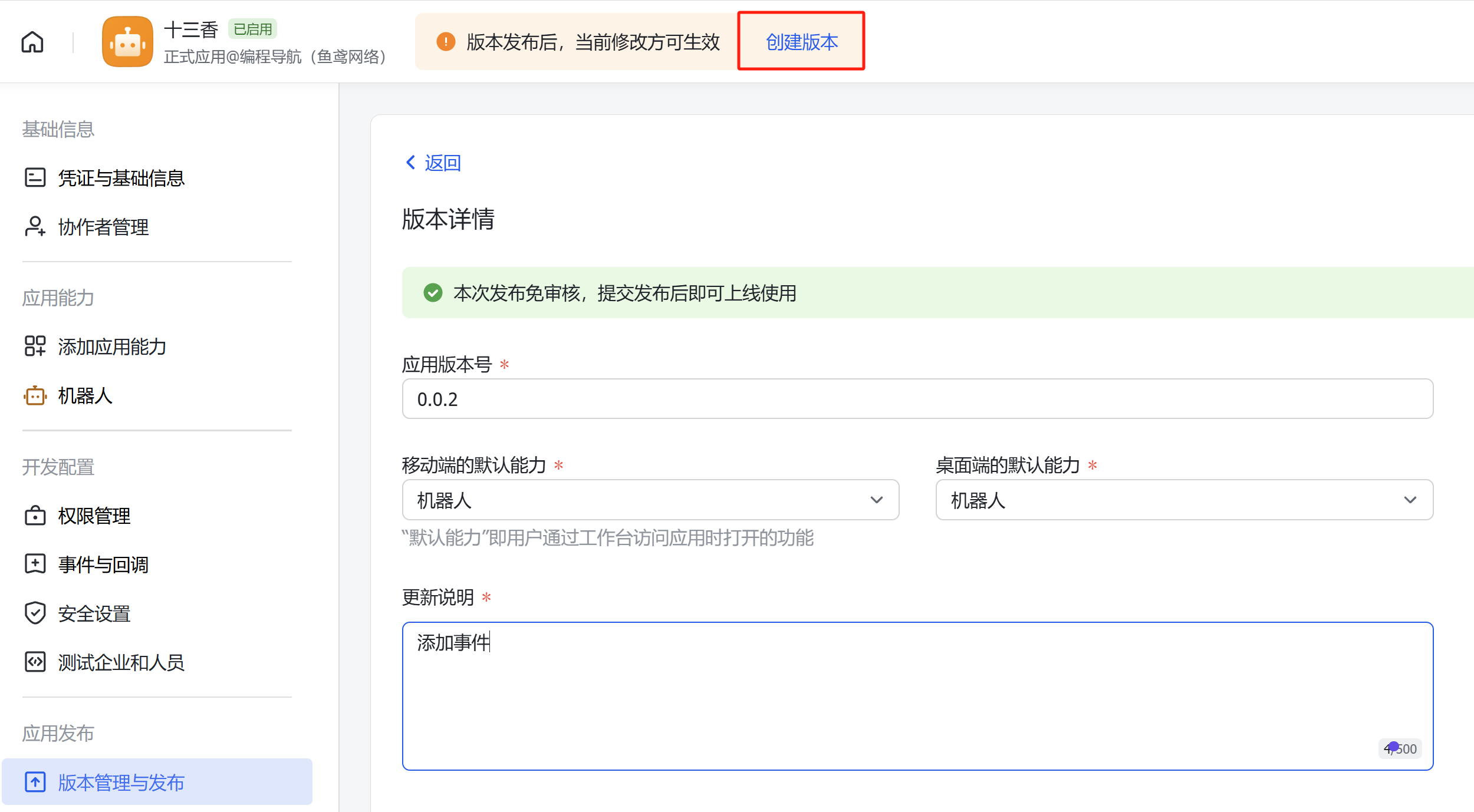The image size is (1474, 812).
Task: Click the 创建版本 button
Action: point(801,42)
